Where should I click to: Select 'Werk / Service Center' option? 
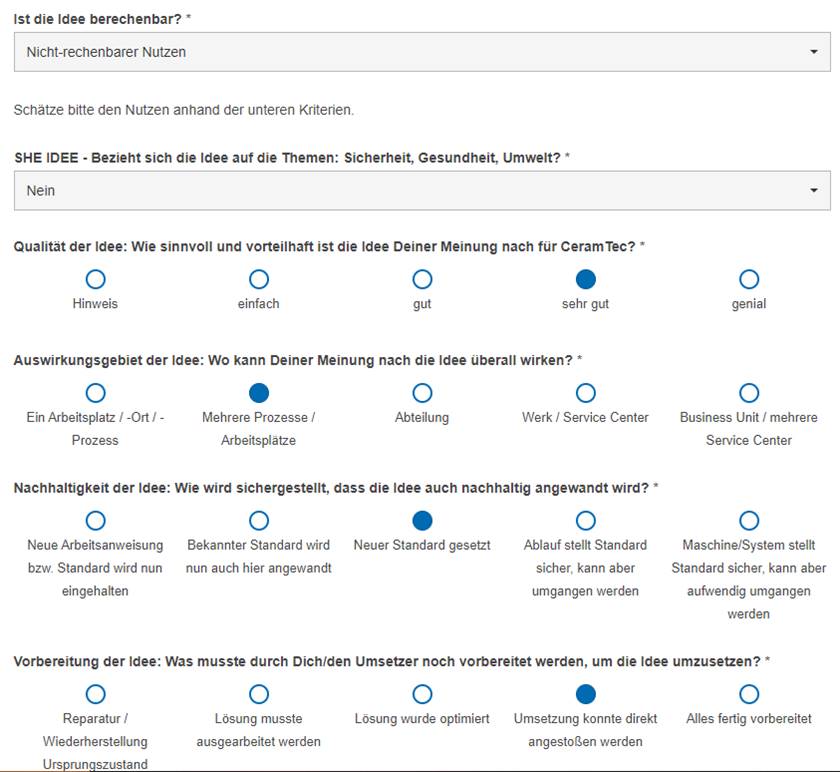586,393
